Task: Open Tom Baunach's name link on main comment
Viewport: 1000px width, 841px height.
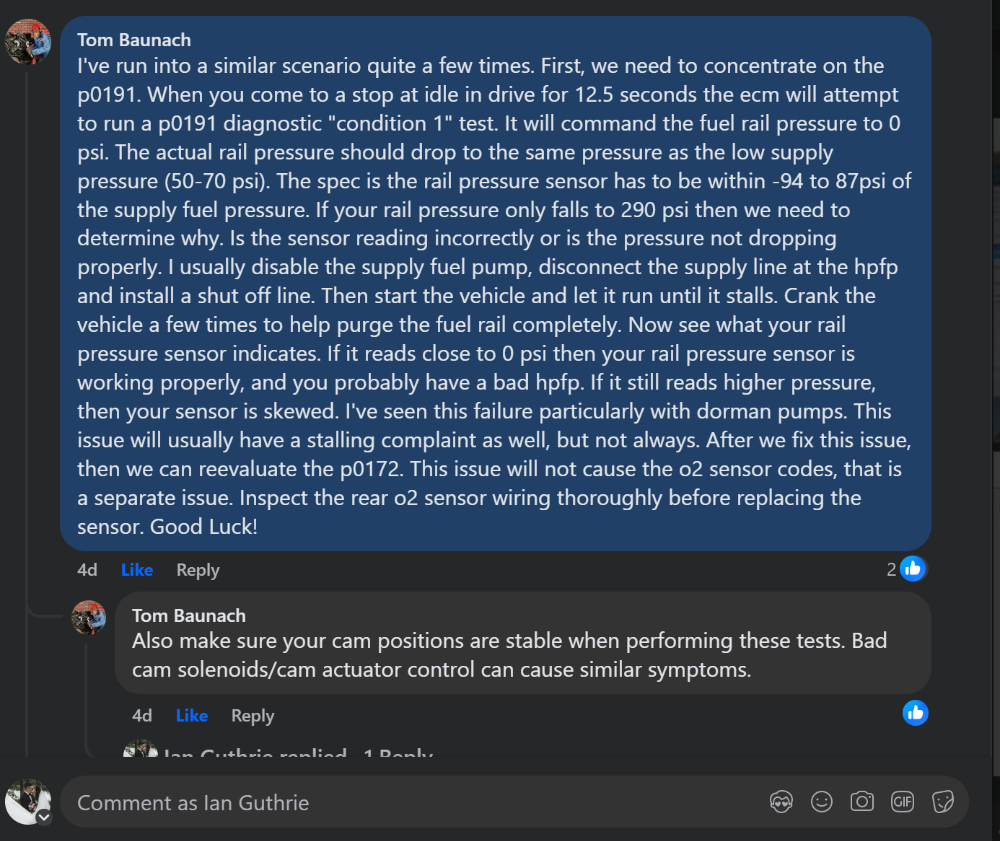Action: point(133,41)
